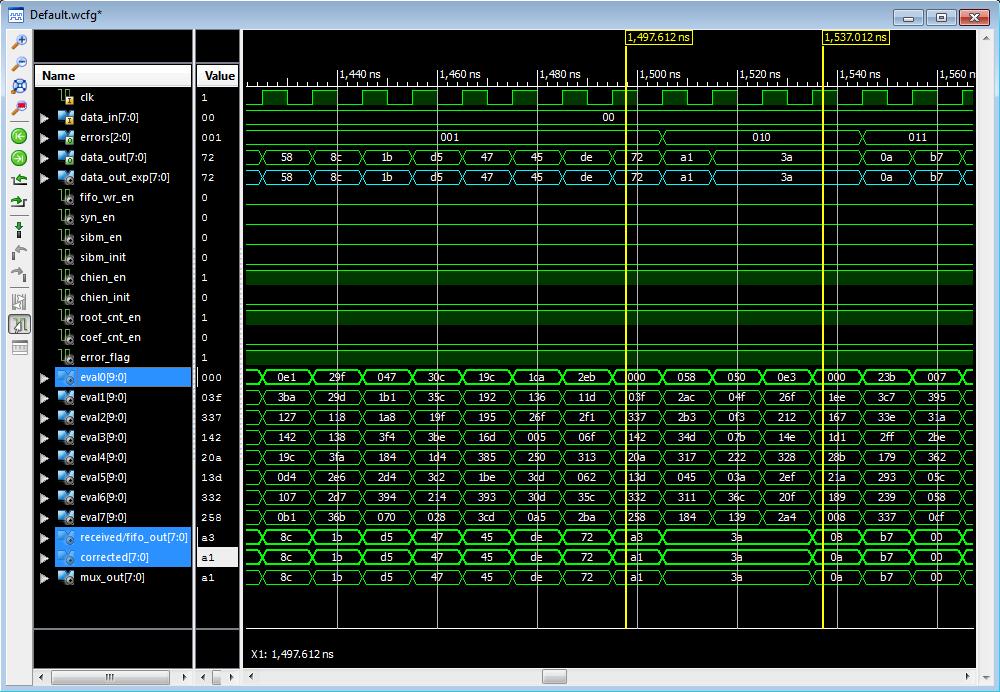Expand the eval3[9:0] bus

(44, 438)
